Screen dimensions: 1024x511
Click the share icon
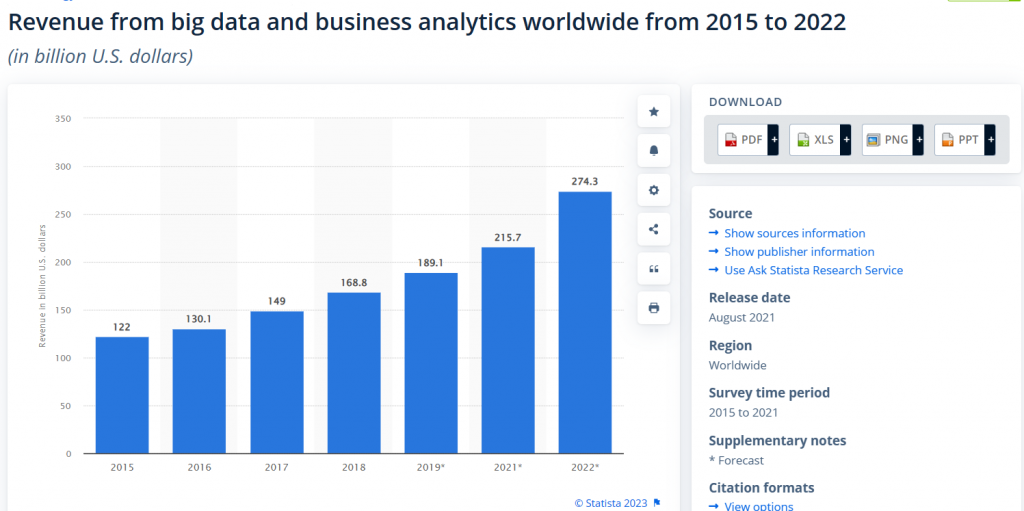pyautogui.click(x=654, y=229)
